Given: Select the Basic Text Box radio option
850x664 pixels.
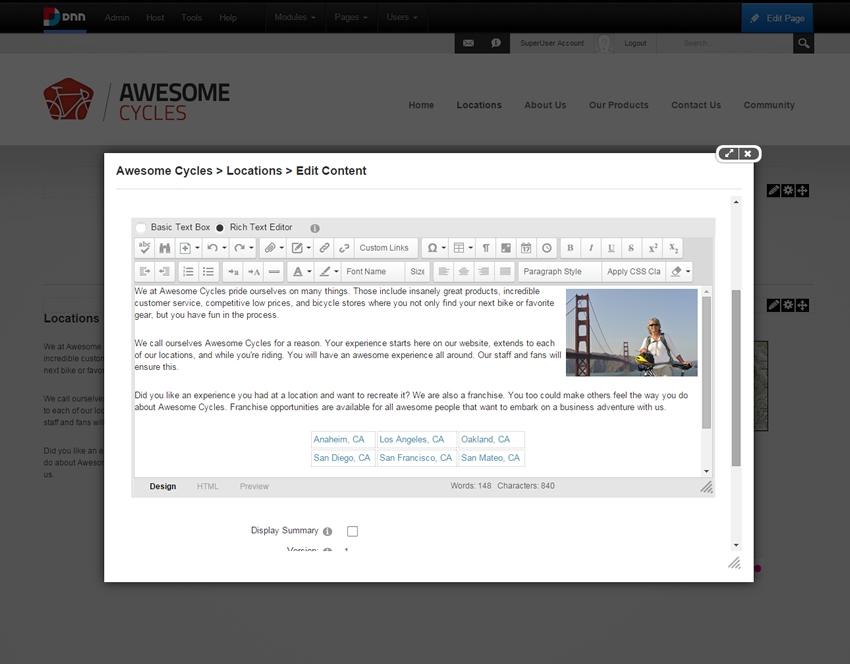Looking at the screenshot, I should click(x=141, y=227).
